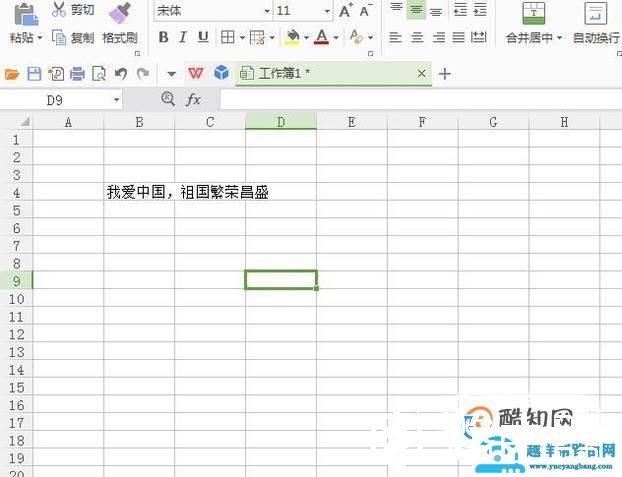Switch to the 工作簿1 tab

point(333,73)
